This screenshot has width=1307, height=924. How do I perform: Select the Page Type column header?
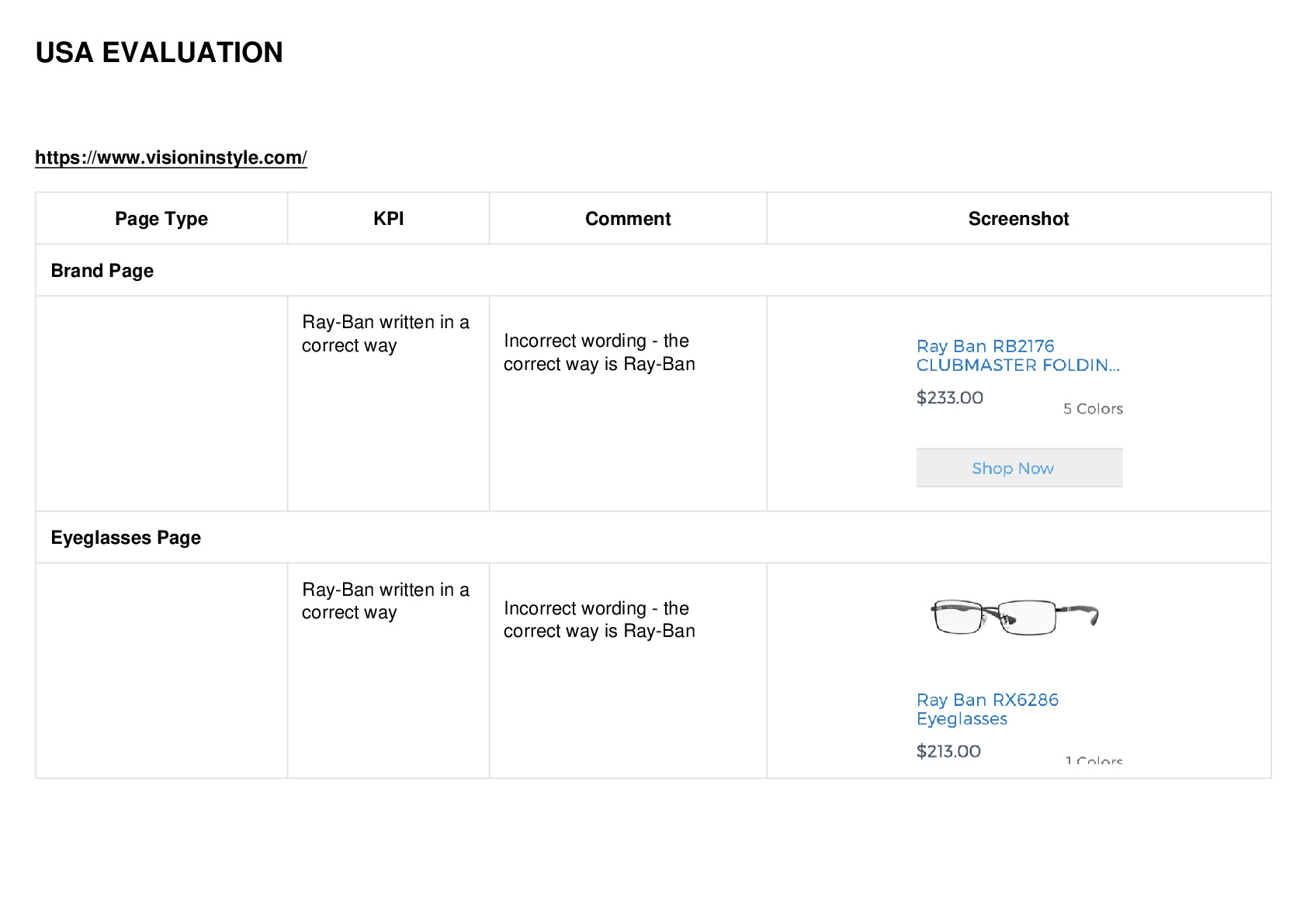161,219
